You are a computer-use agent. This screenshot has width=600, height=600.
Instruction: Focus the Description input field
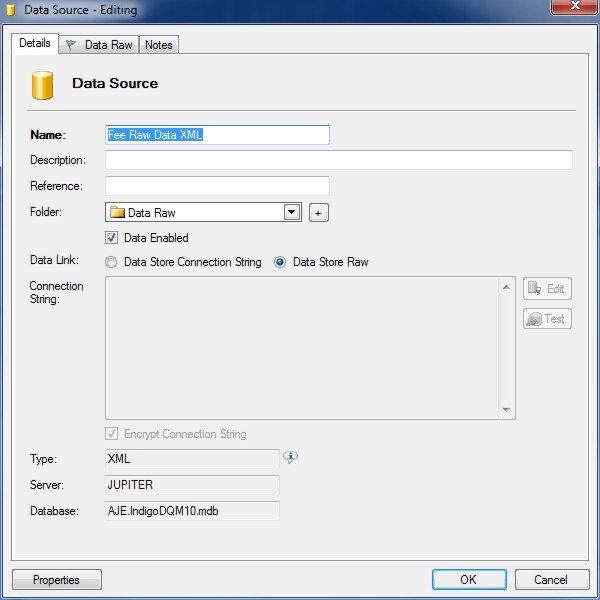point(338,160)
